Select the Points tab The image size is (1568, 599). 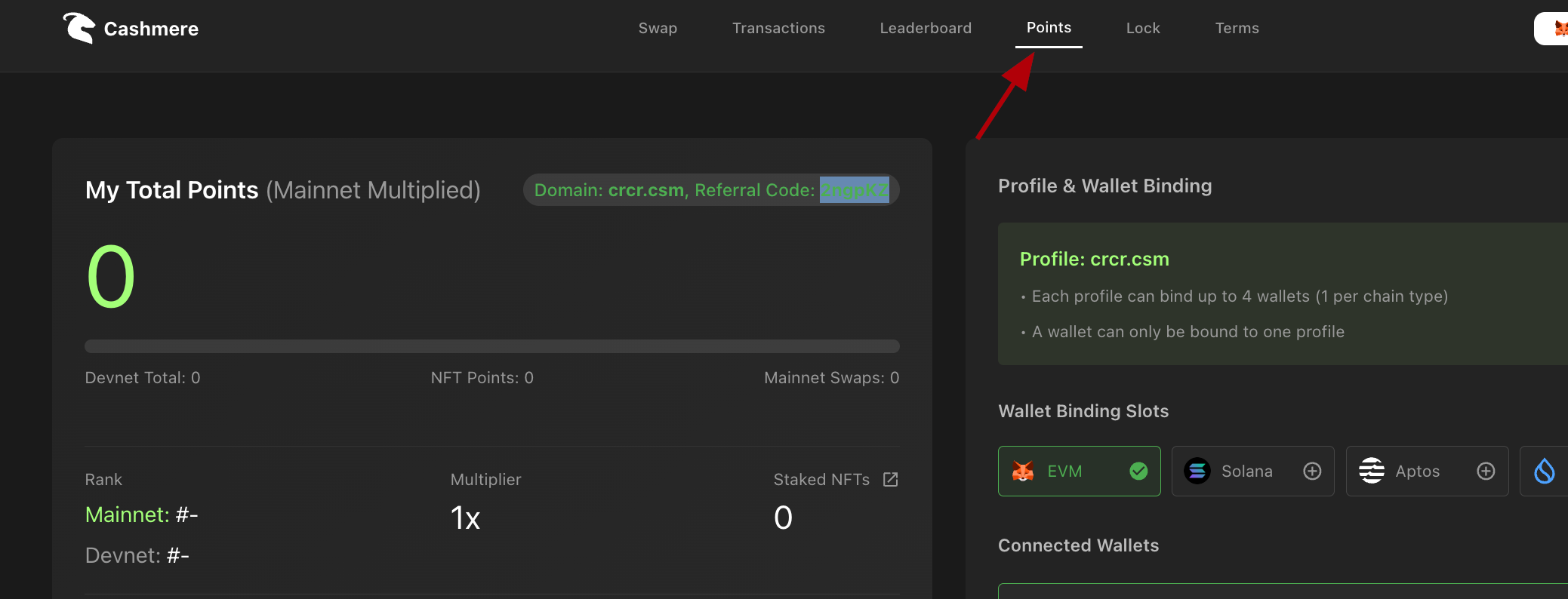tap(1049, 28)
